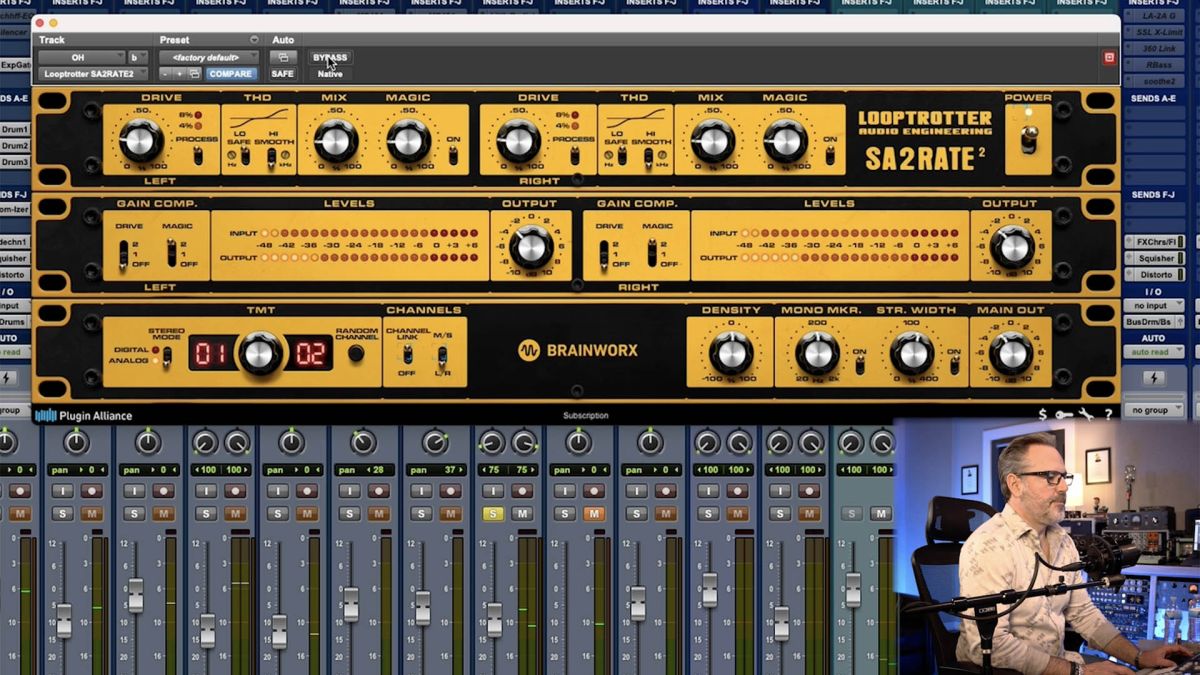Viewport: 1200px width, 675px height.
Task: Click the key license icon in plugin footer
Action: click(x=1062, y=413)
